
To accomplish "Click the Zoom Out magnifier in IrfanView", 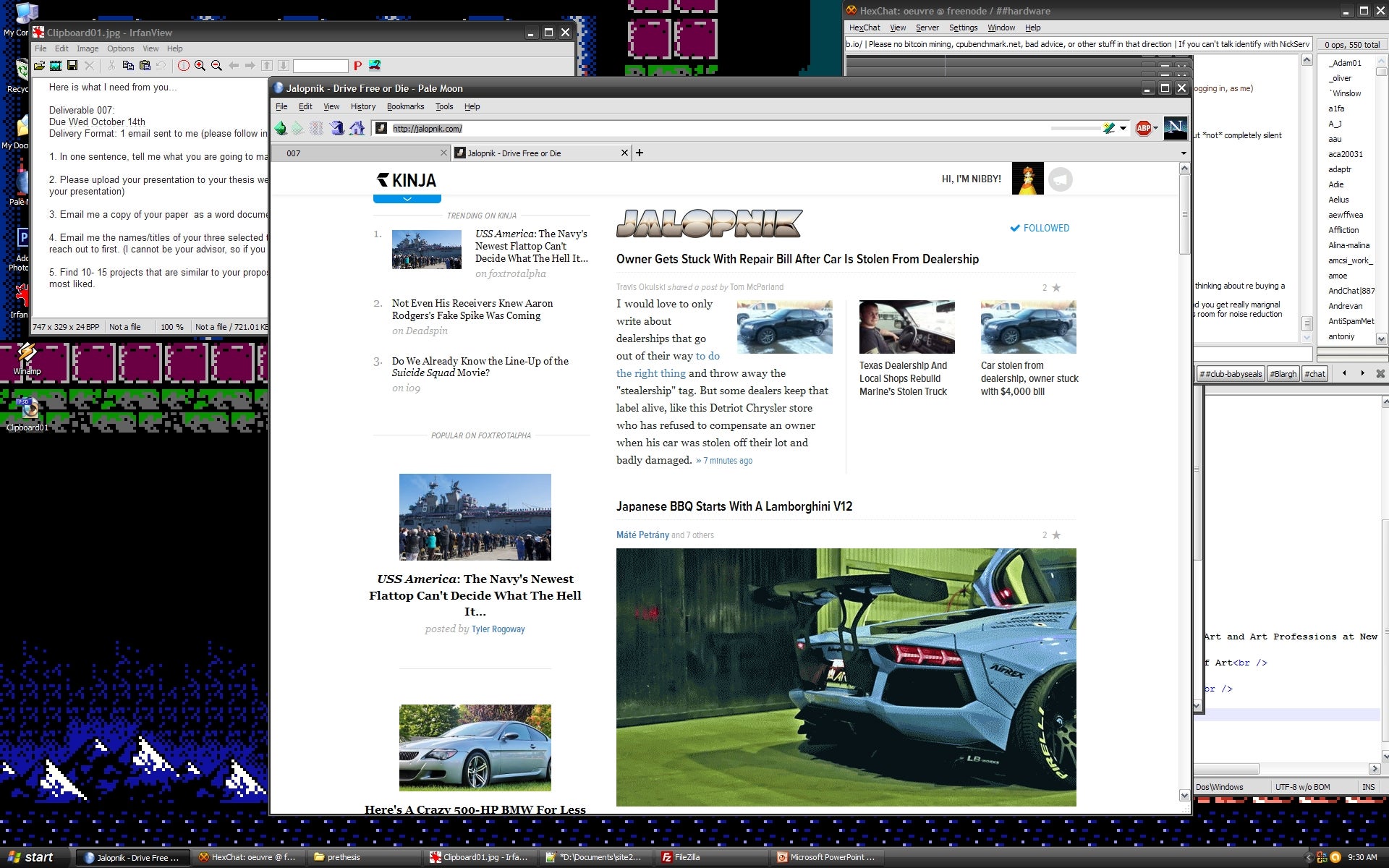I will (x=216, y=66).
